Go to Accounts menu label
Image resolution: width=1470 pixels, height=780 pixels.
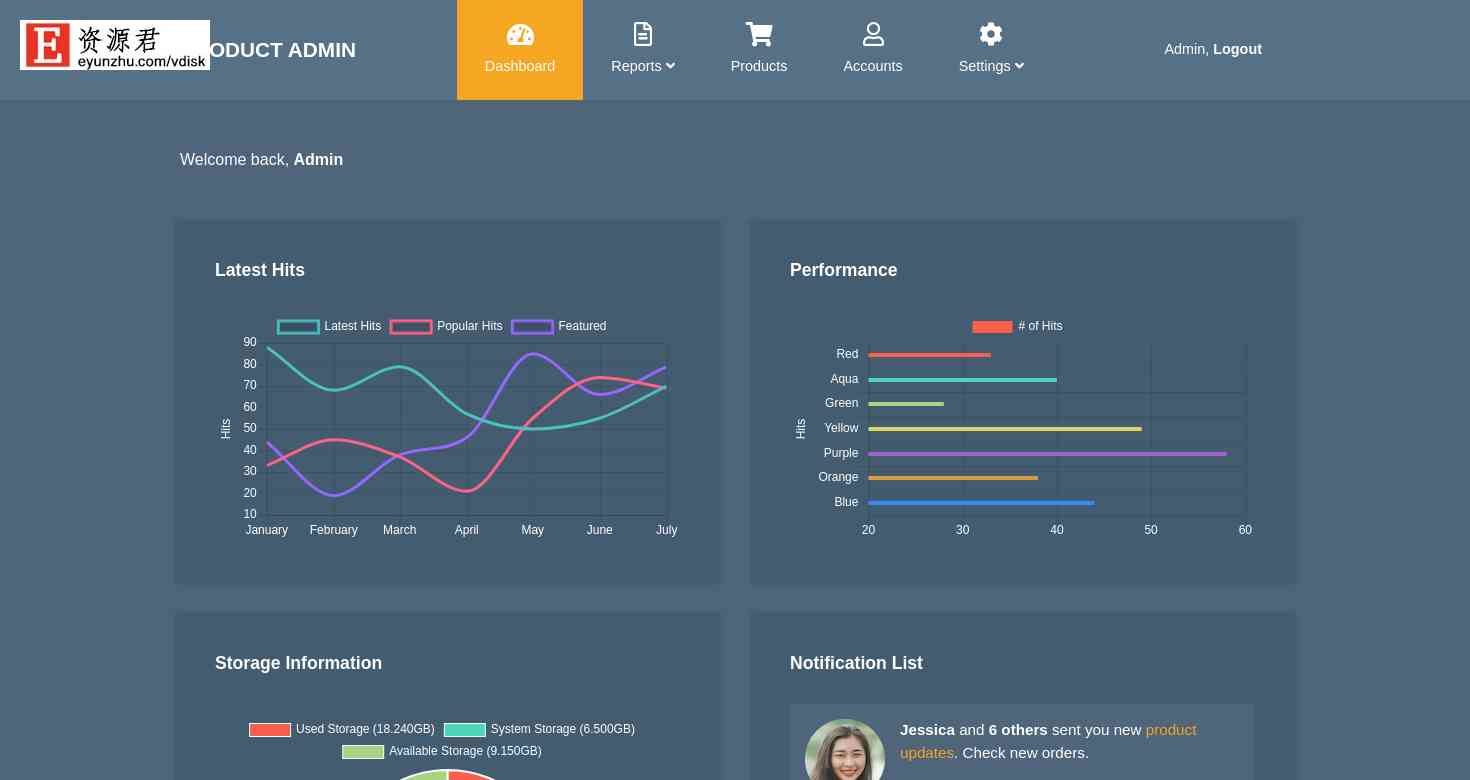coord(873,66)
